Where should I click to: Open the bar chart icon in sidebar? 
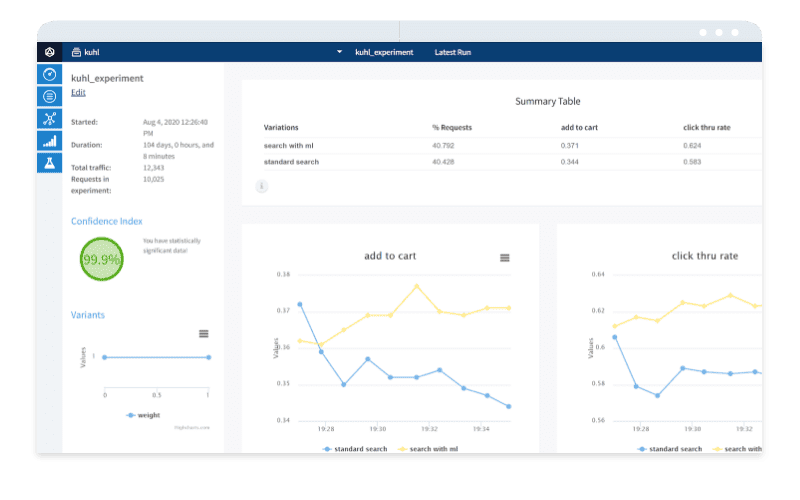[x=49, y=140]
